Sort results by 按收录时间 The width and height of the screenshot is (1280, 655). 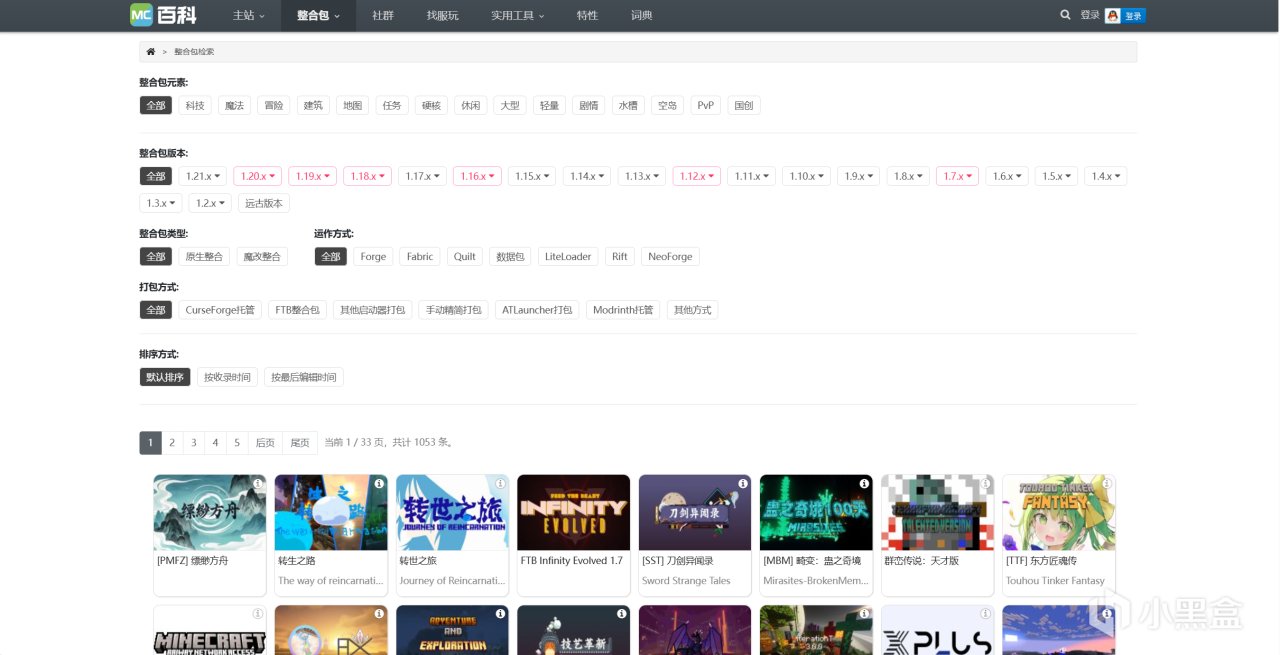(227, 377)
